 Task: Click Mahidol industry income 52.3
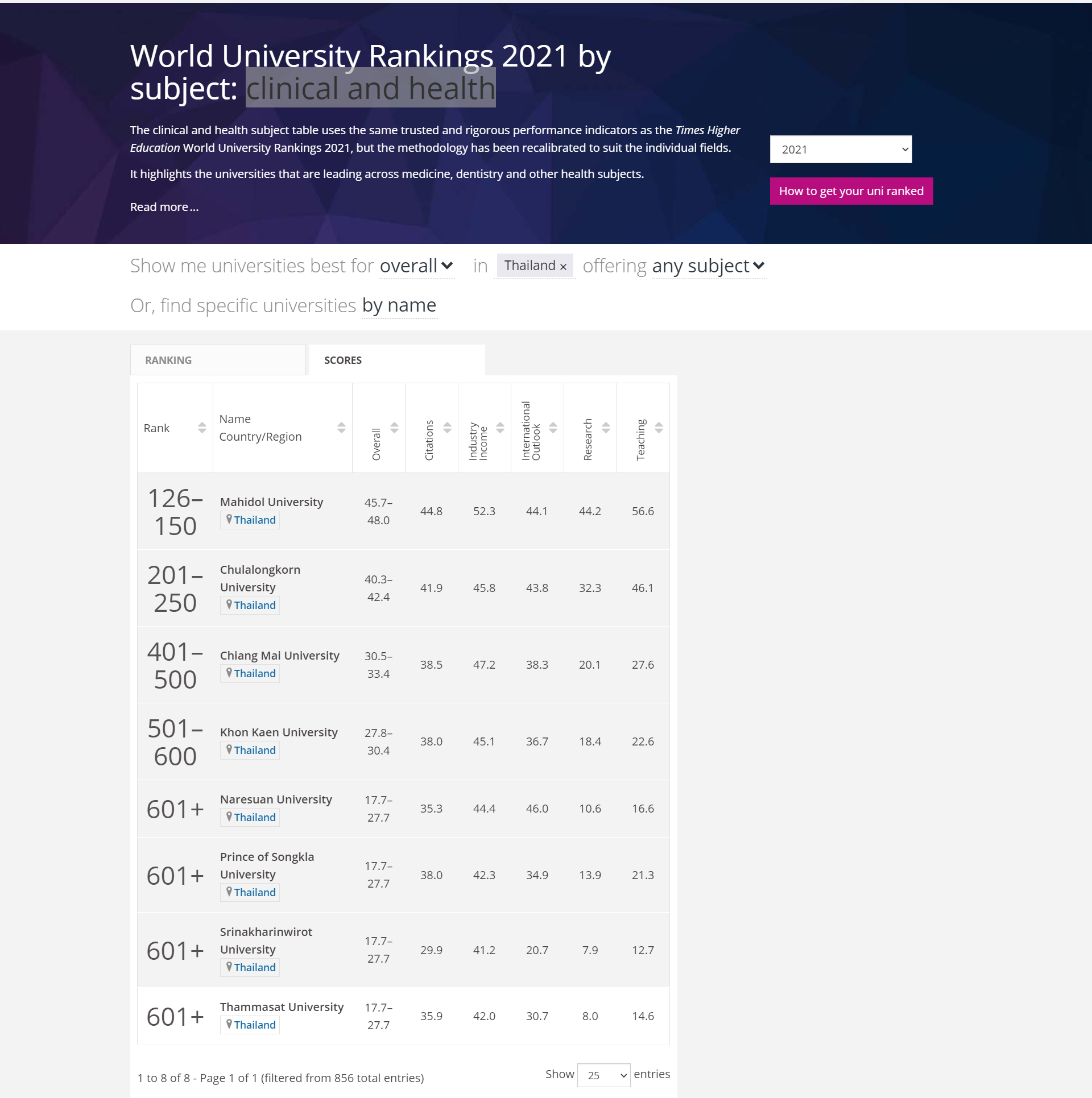tap(484, 511)
